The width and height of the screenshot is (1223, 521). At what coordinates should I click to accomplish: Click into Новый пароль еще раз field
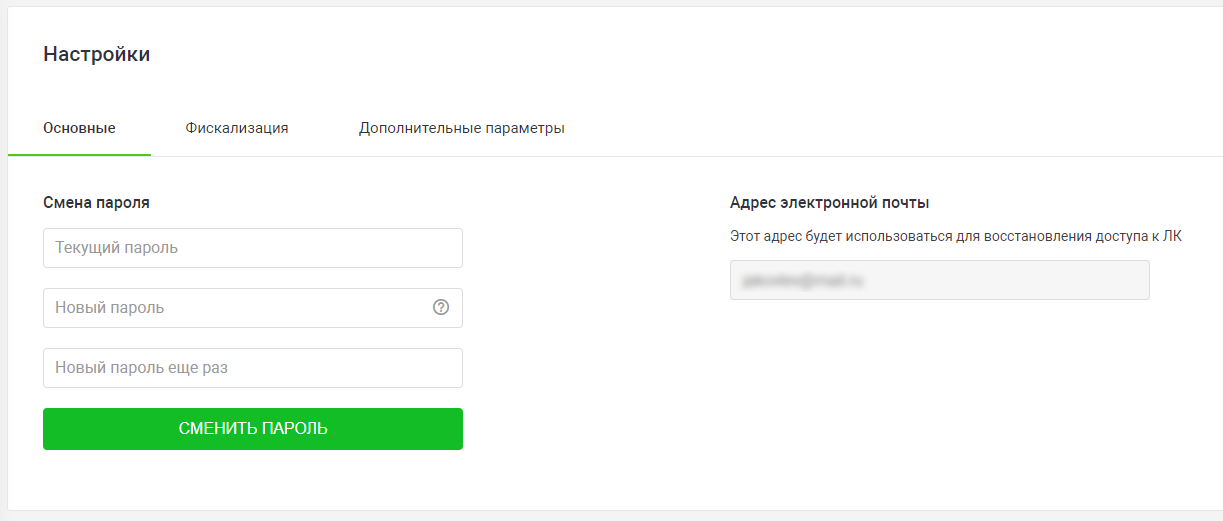click(x=253, y=368)
